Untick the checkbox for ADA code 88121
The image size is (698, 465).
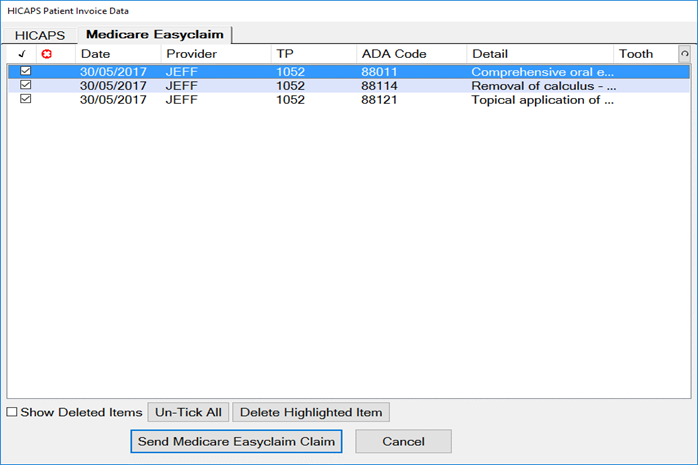coord(26,99)
